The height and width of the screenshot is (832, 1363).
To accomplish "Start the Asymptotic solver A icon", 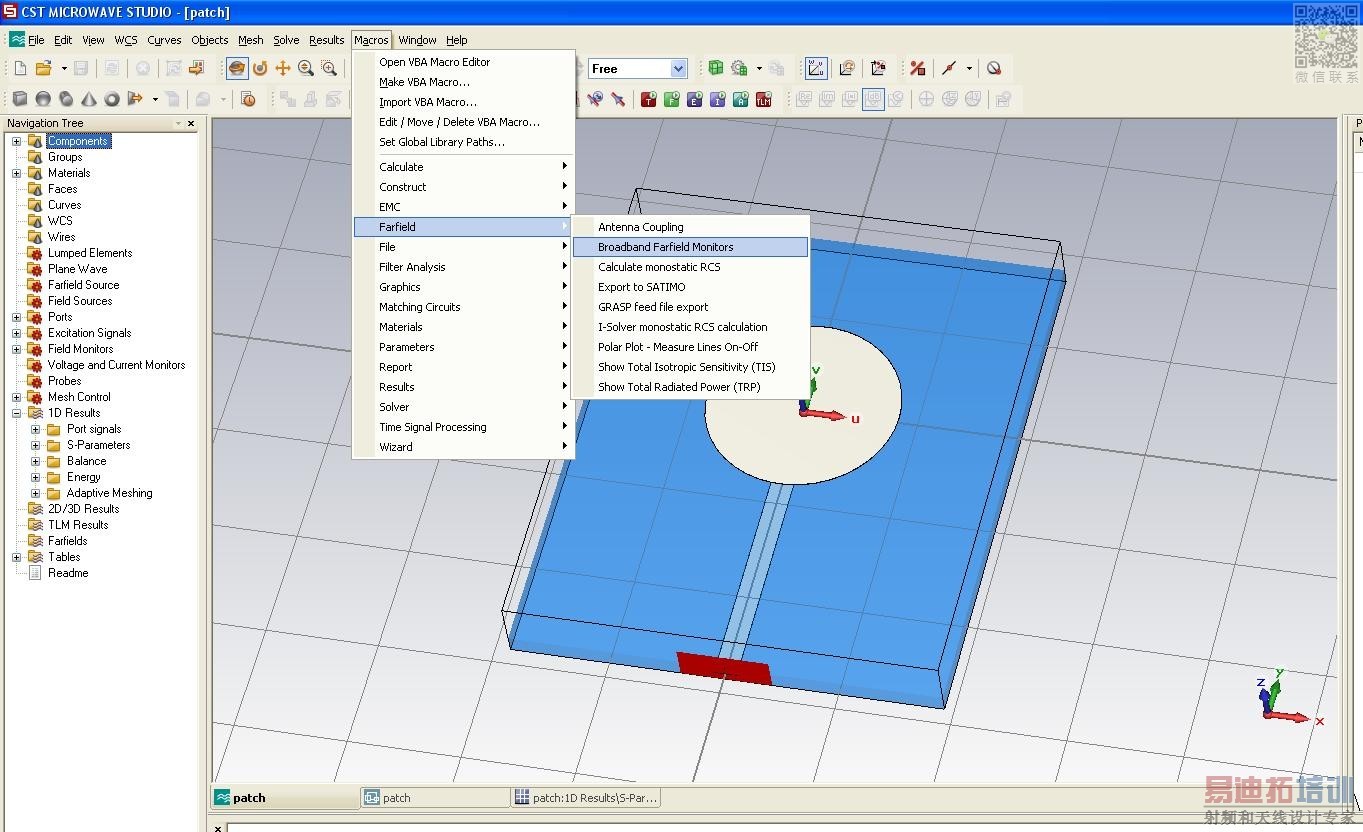I will pyautogui.click(x=740, y=99).
